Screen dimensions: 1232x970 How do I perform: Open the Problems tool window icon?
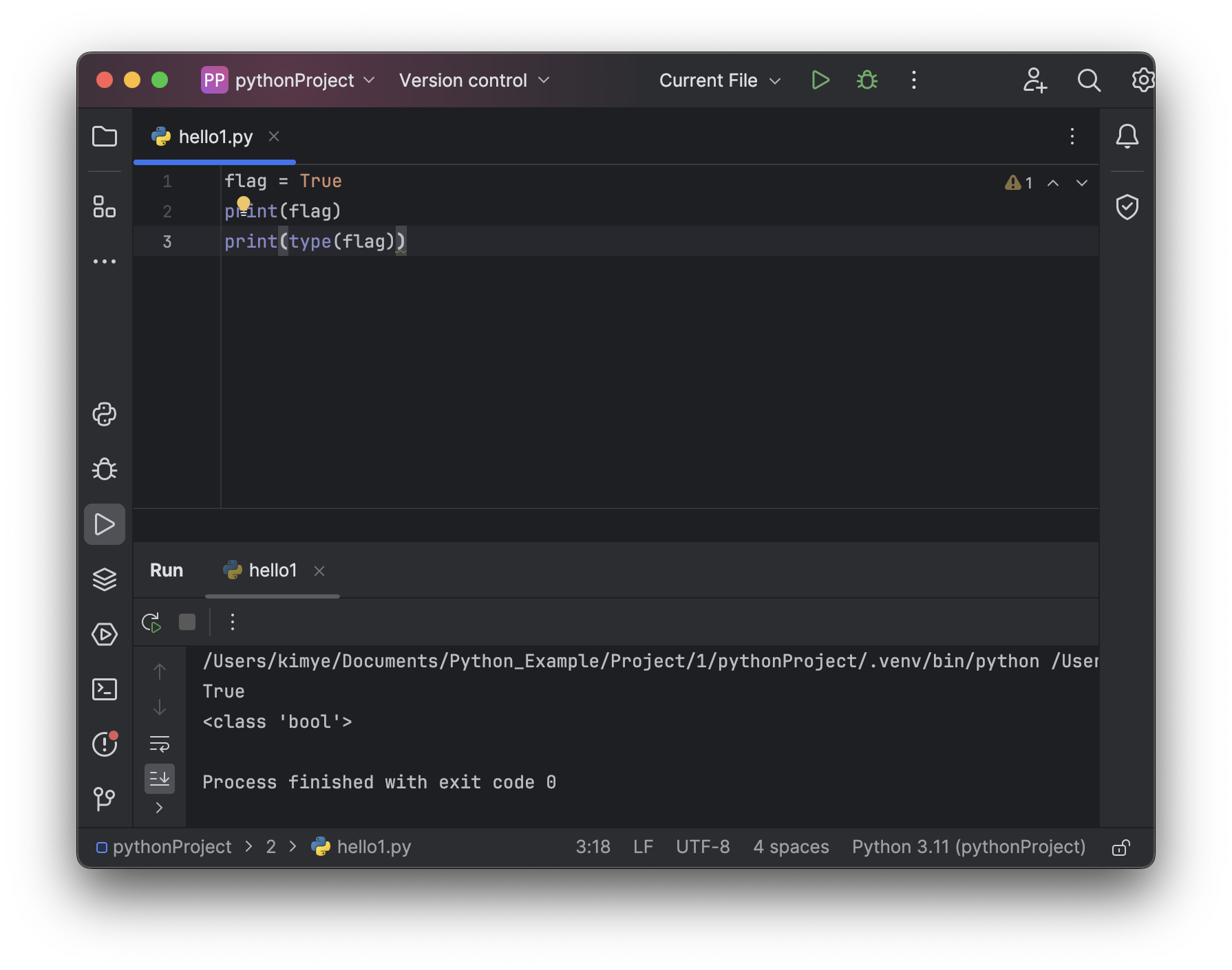(x=105, y=744)
